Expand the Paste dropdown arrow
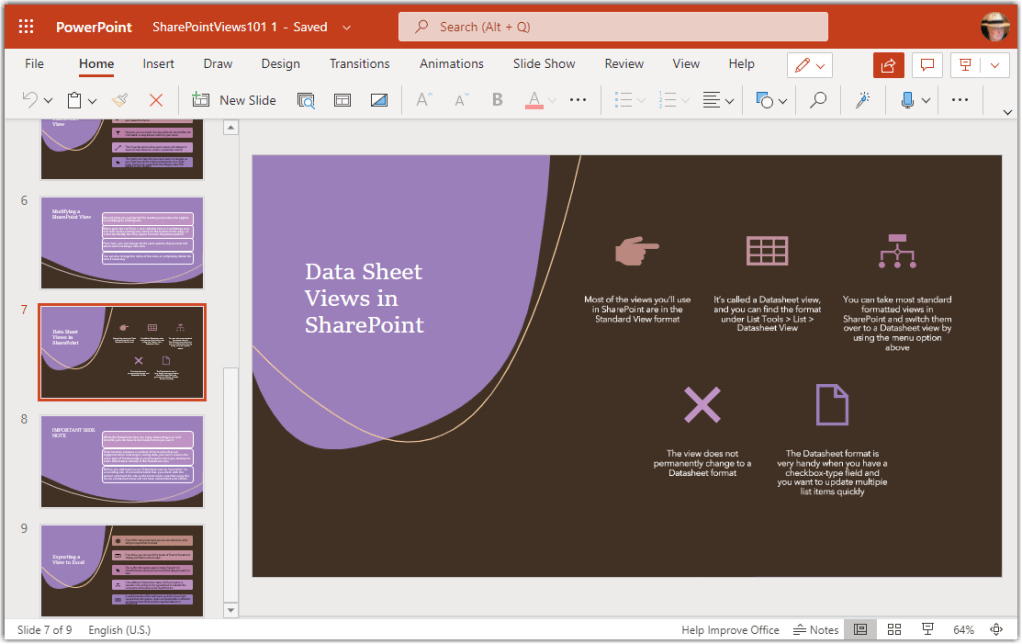This screenshot has width=1022, height=644. pos(92,101)
